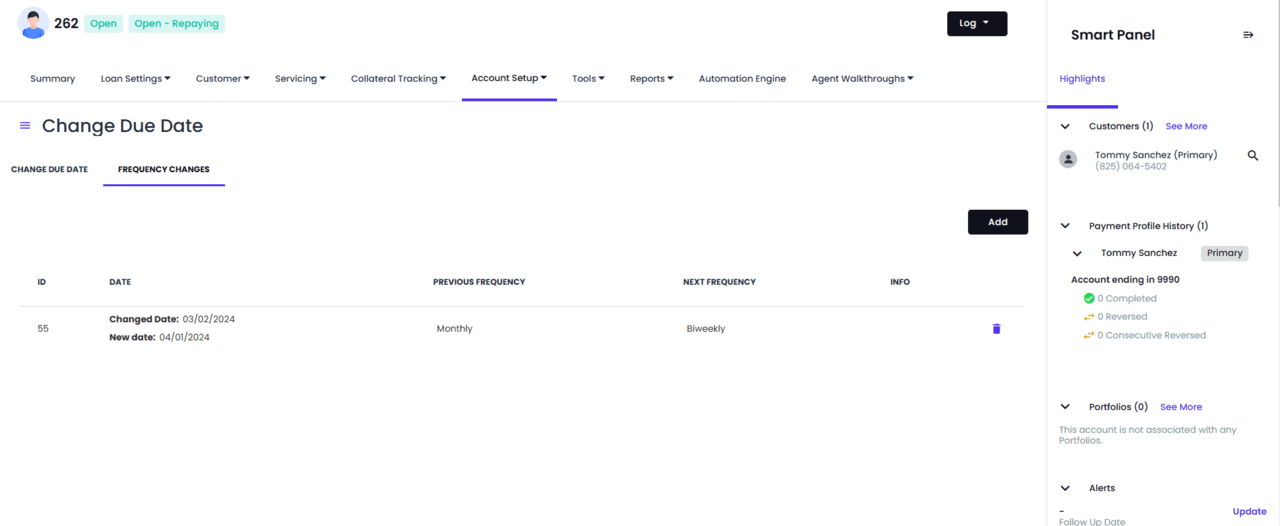The width and height of the screenshot is (1280, 526).
Task: Click the green Completed checkmark icon
Action: click(x=1089, y=298)
